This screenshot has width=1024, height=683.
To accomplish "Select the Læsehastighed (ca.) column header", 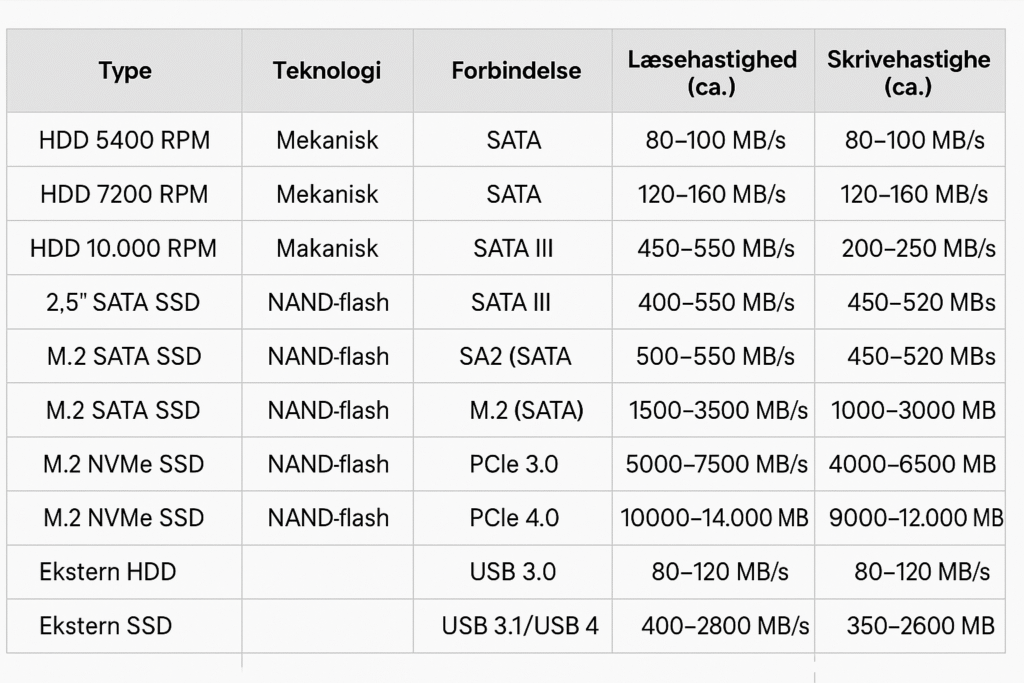I will (712, 72).
